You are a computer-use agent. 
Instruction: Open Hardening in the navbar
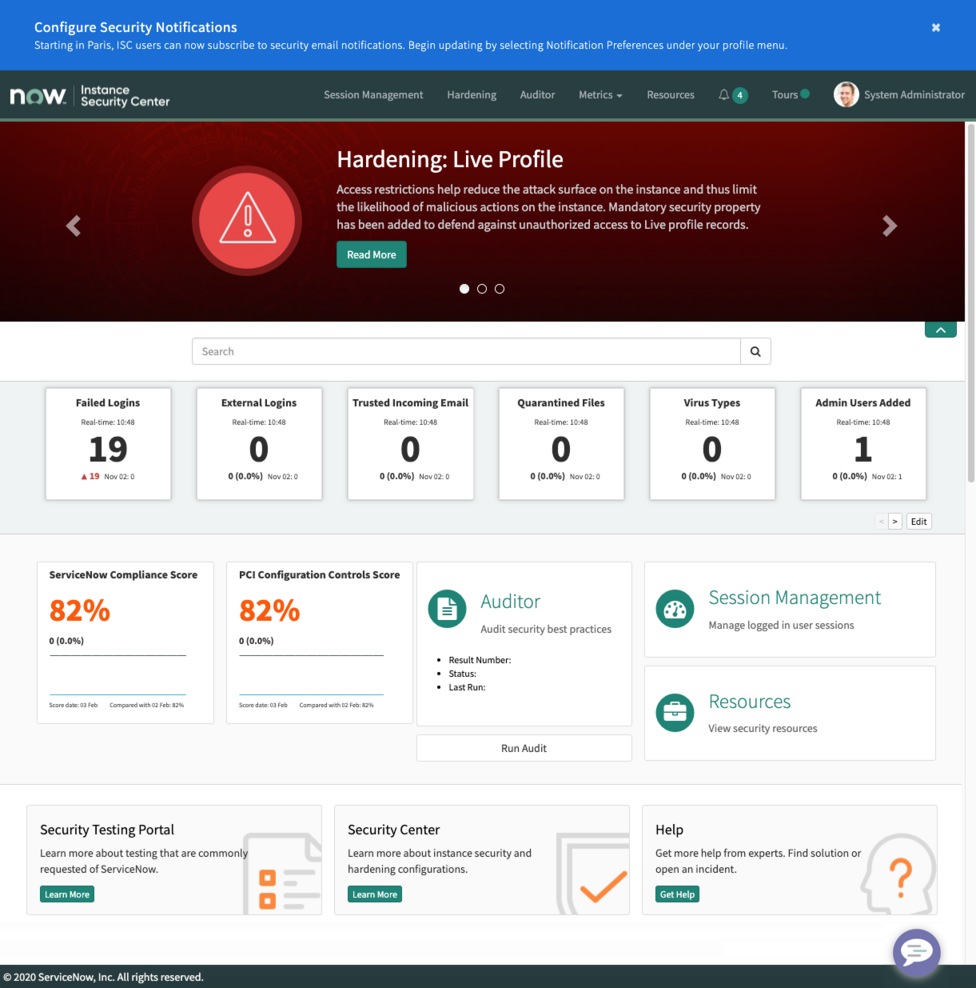point(471,95)
